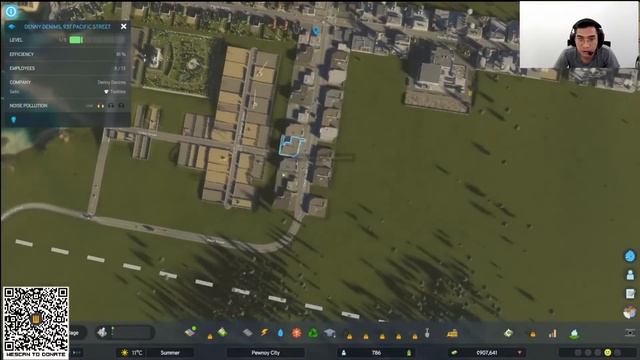640x360 pixels.
Task: Click the Efficiency row in info panel
Action: [x=67, y=54]
